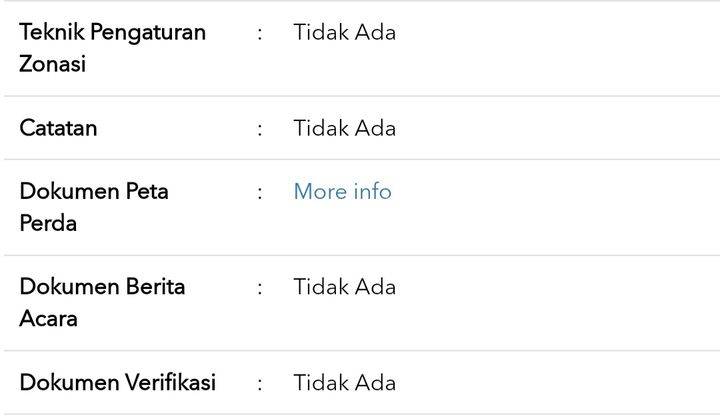720x420 pixels.
Task: Click the divider line beneath Catatan row
Action: click(362, 159)
